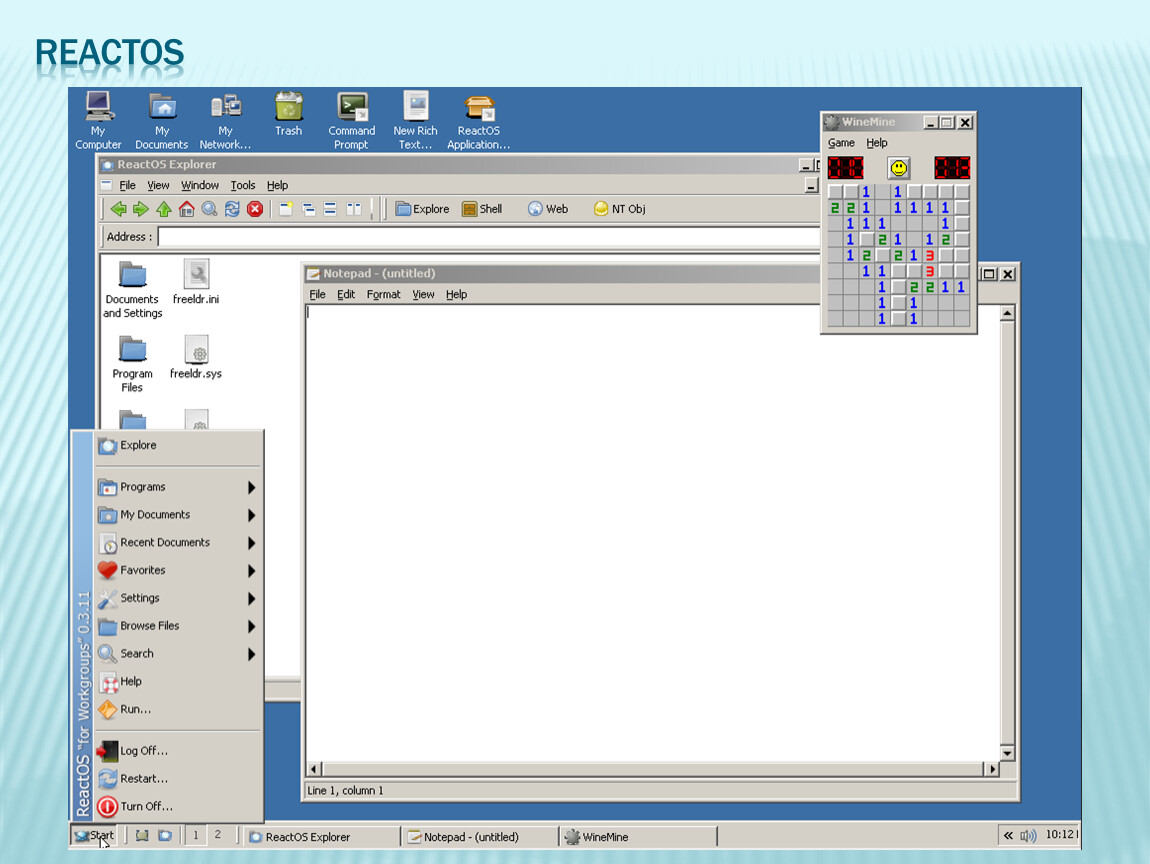
Task: Open the File menu in ReactOS Explorer
Action: click(128, 186)
